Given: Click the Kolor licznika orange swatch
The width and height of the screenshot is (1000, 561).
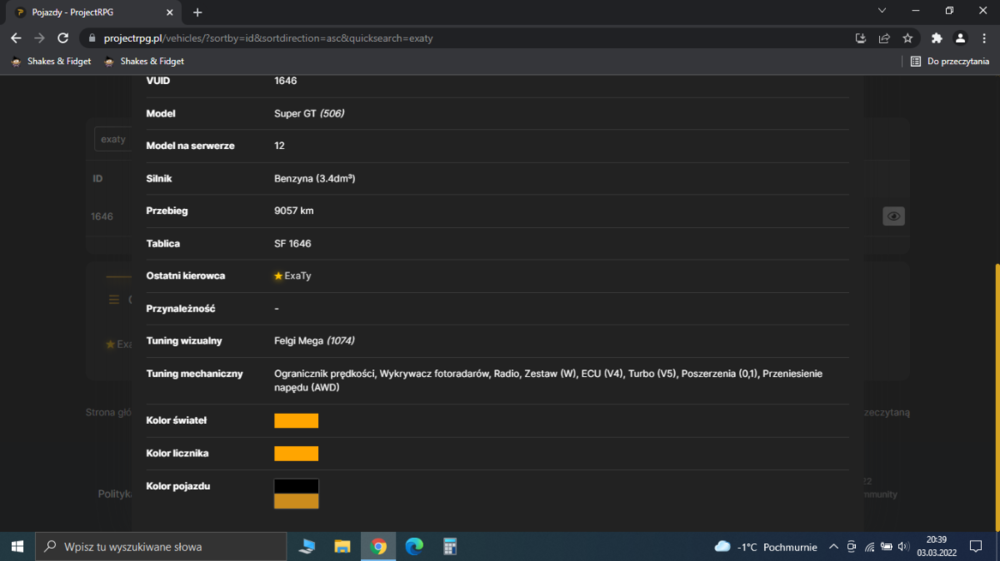Looking at the screenshot, I should coord(296,453).
